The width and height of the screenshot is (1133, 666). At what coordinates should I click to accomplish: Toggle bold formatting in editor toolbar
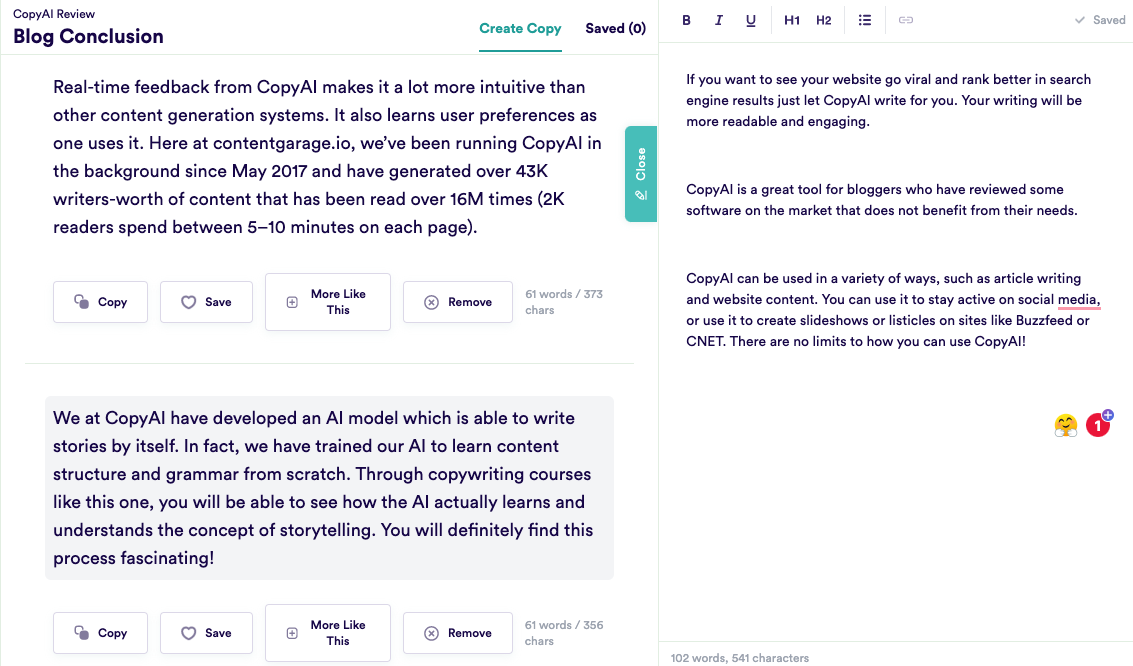[686, 20]
